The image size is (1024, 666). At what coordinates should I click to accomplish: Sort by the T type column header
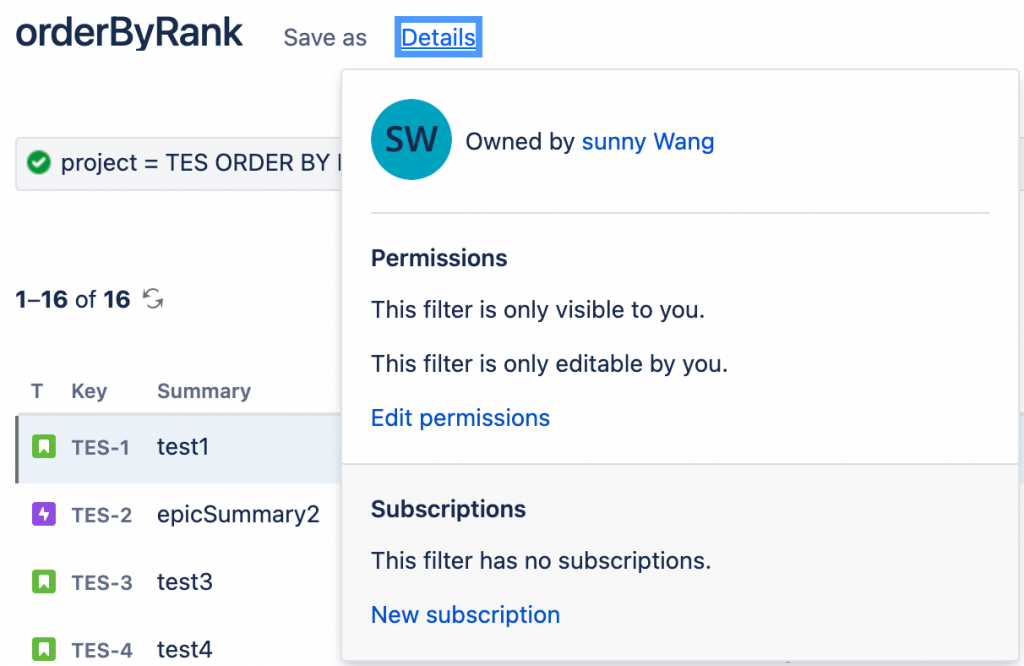[37, 391]
